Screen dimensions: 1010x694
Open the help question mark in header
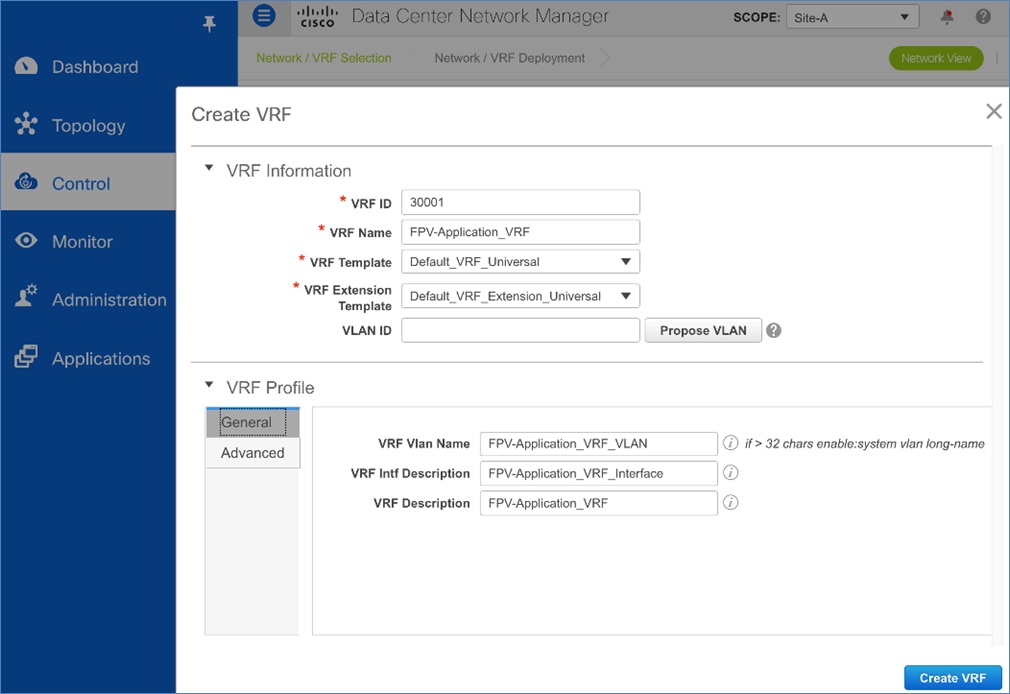coord(983,17)
